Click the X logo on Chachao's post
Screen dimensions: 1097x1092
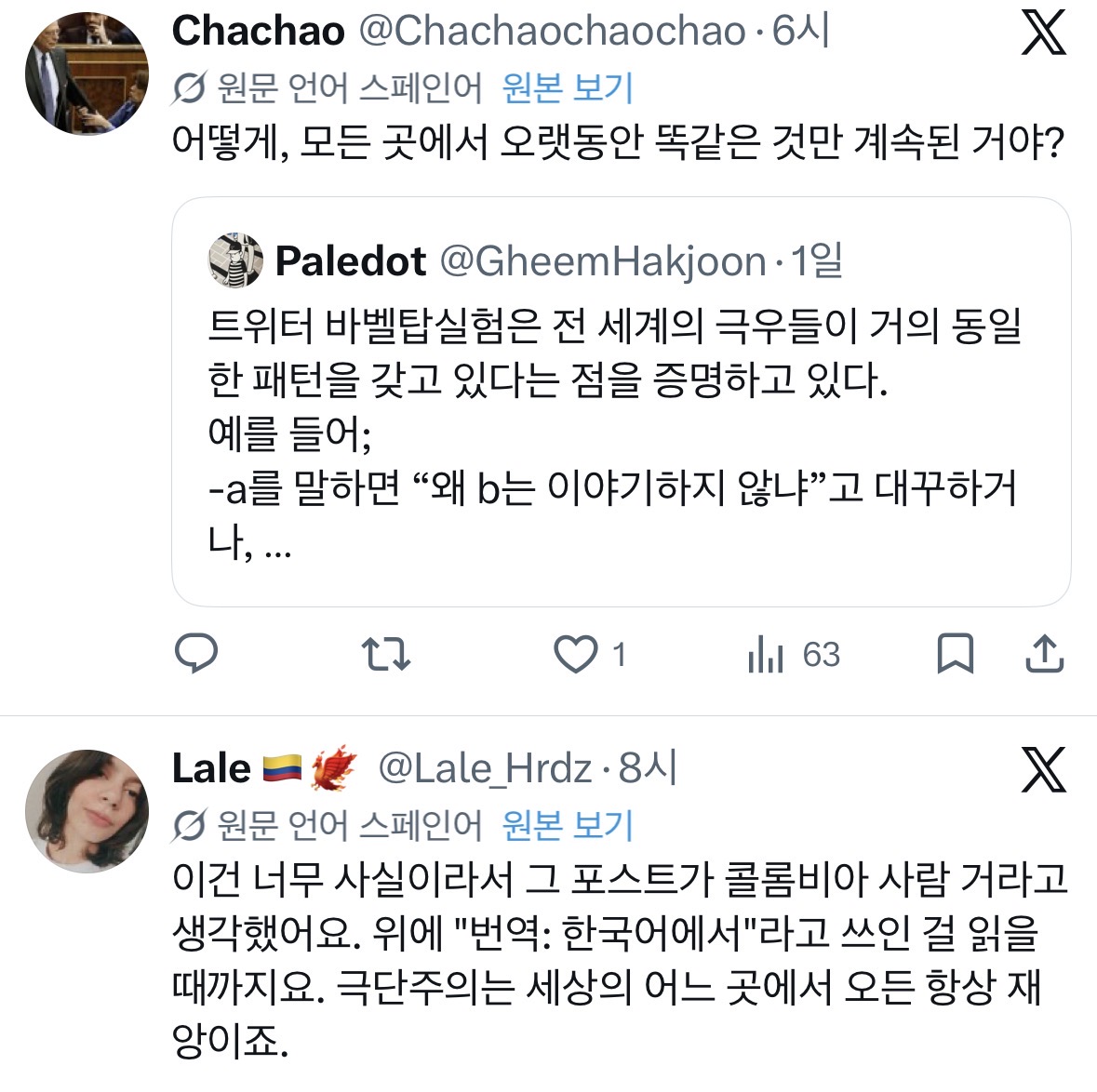click(1043, 33)
